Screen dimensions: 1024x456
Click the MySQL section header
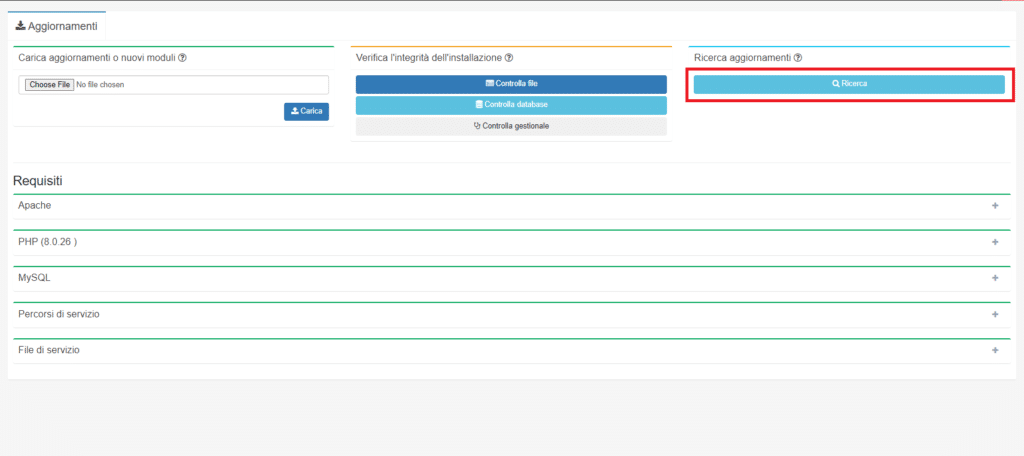point(34,278)
